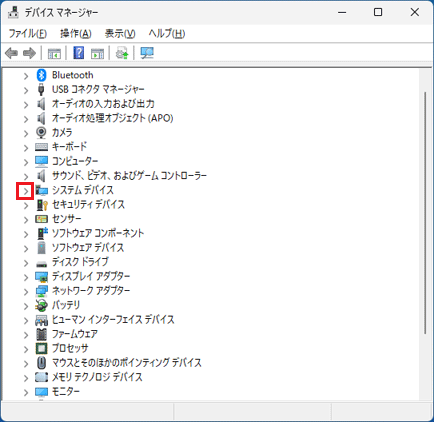Select the コンピューター label
Viewport: 434px width, 422px height.
coord(75,161)
